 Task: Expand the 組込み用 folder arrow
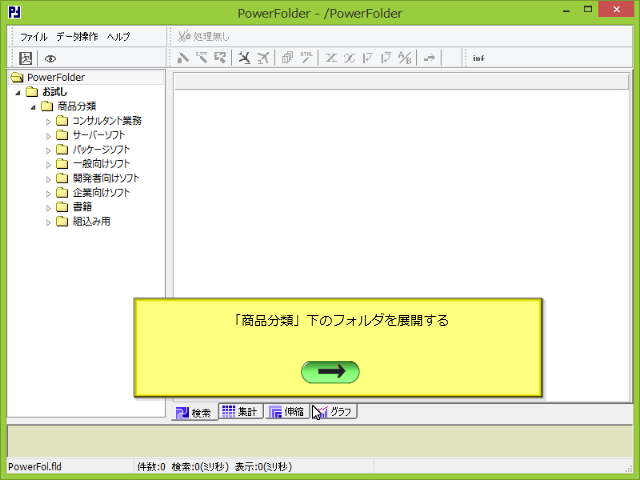48,222
